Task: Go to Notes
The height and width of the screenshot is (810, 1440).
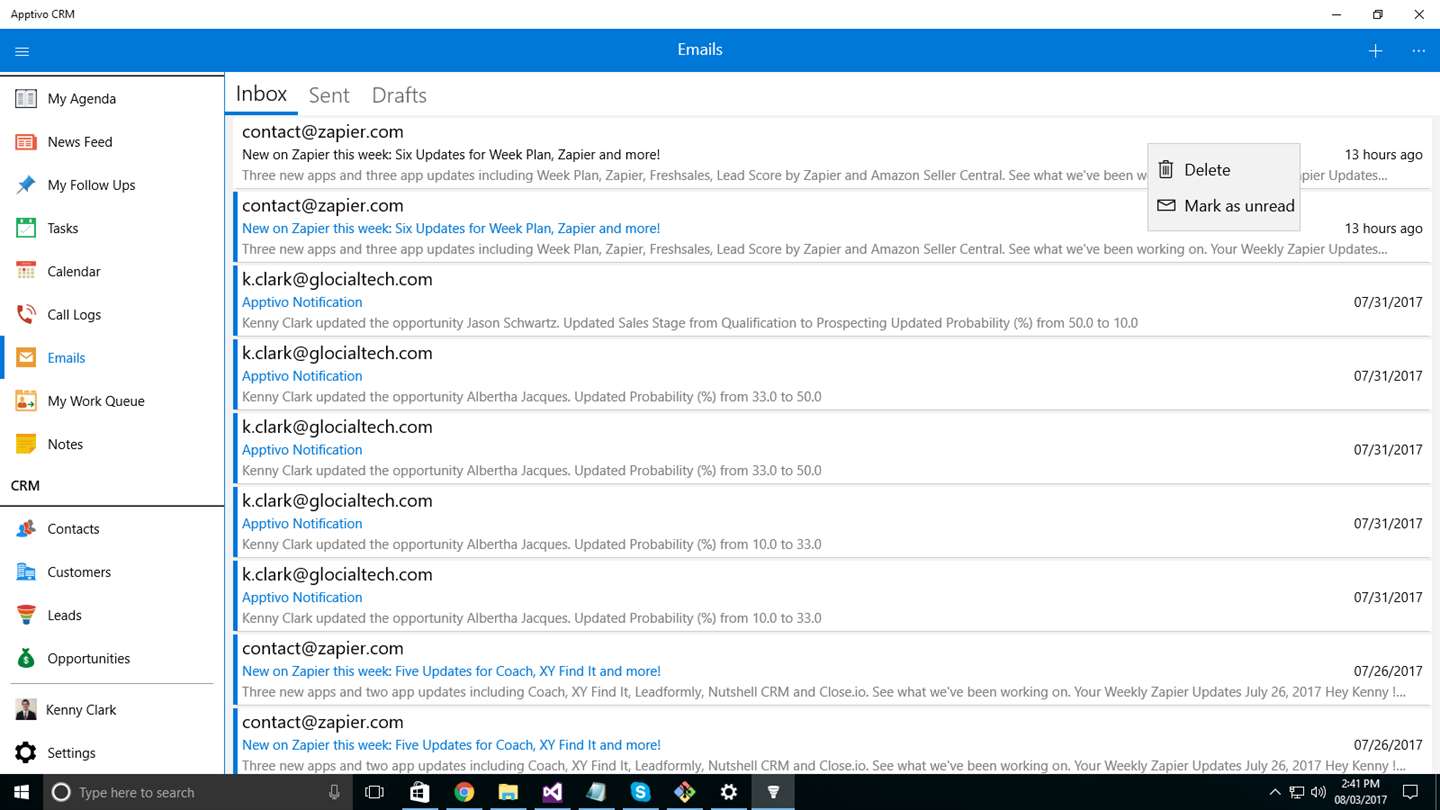Action: point(112,444)
